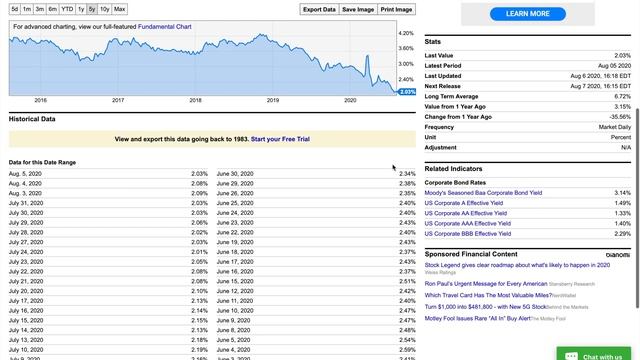Choose the Max time range

click(x=120, y=9)
